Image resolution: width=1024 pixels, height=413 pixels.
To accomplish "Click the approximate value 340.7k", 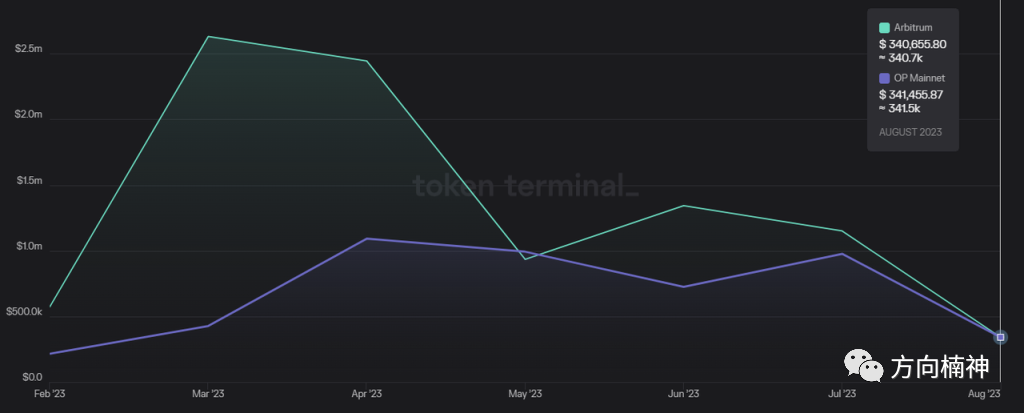I will click(901, 58).
